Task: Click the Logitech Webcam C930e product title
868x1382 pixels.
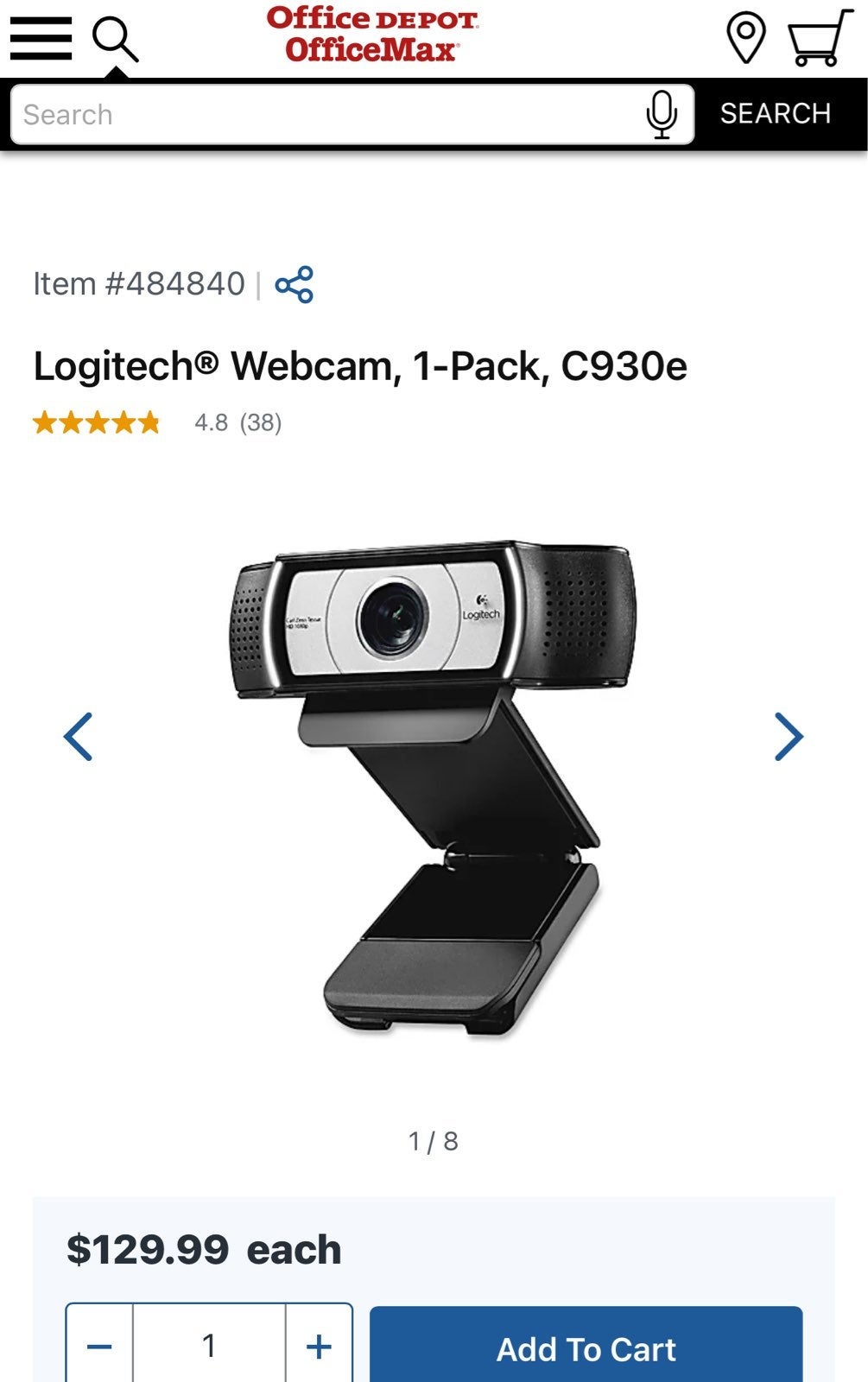Action: pyautogui.click(x=360, y=366)
